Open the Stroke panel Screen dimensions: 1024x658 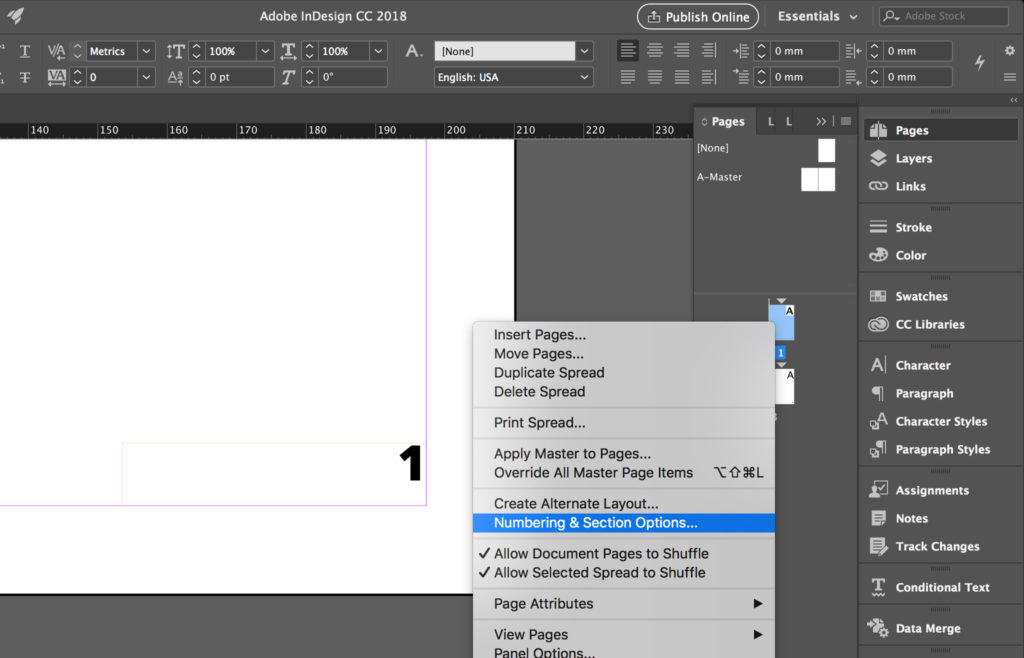click(x=912, y=227)
